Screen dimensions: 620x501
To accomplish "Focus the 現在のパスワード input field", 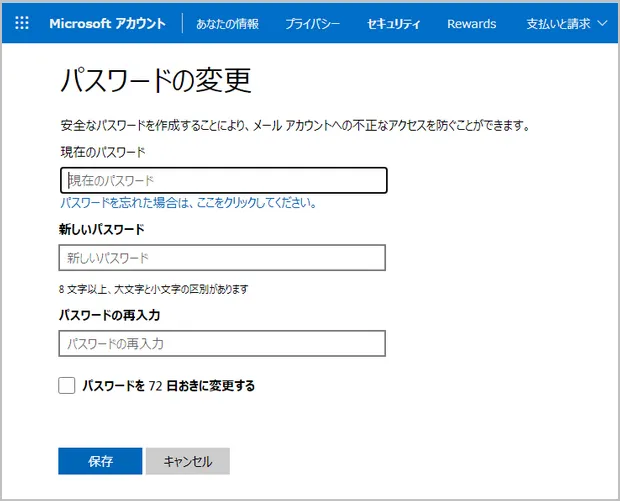I will (x=224, y=180).
